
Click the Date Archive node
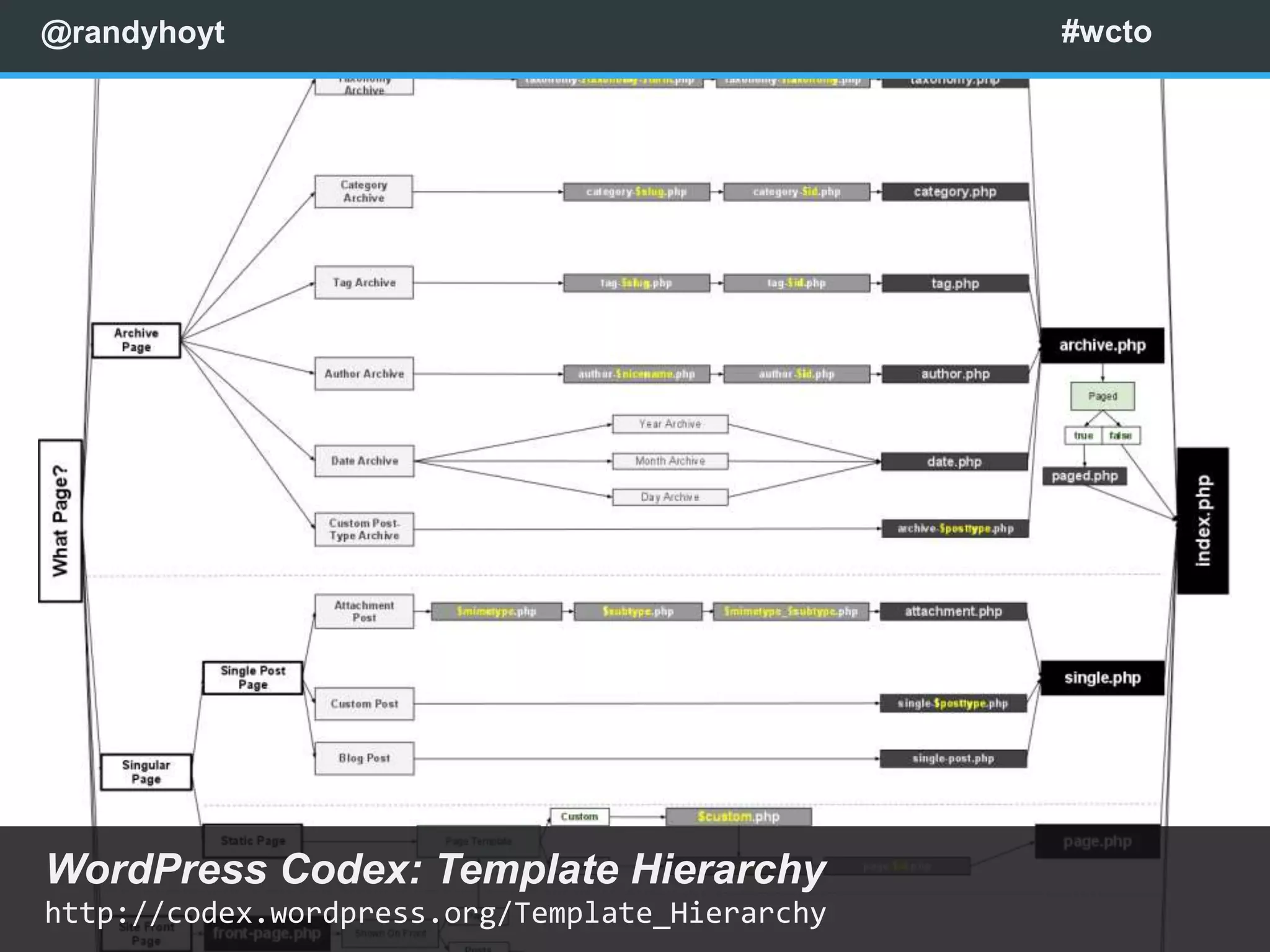[363, 461]
